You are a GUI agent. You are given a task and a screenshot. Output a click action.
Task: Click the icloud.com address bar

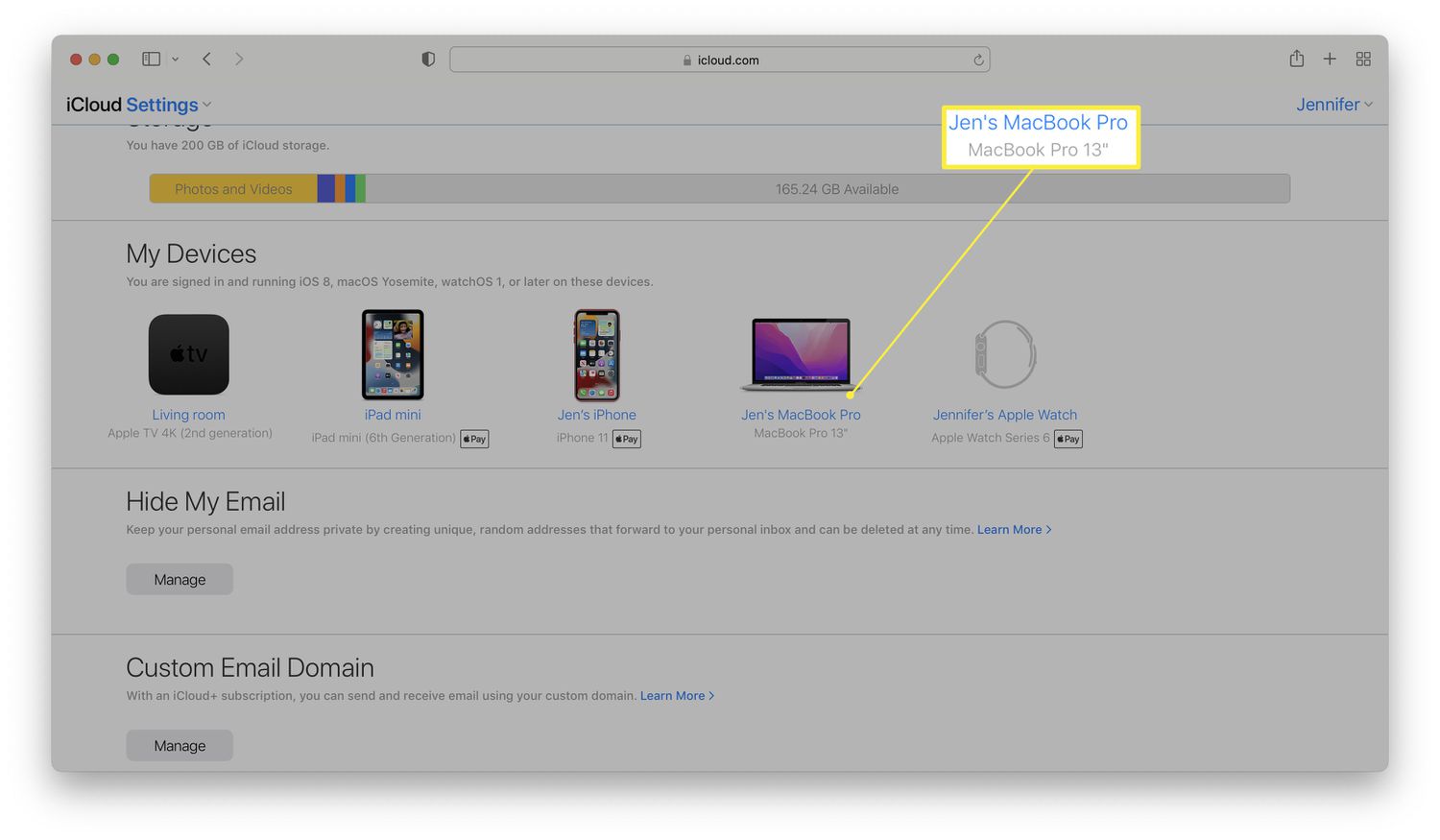720,60
